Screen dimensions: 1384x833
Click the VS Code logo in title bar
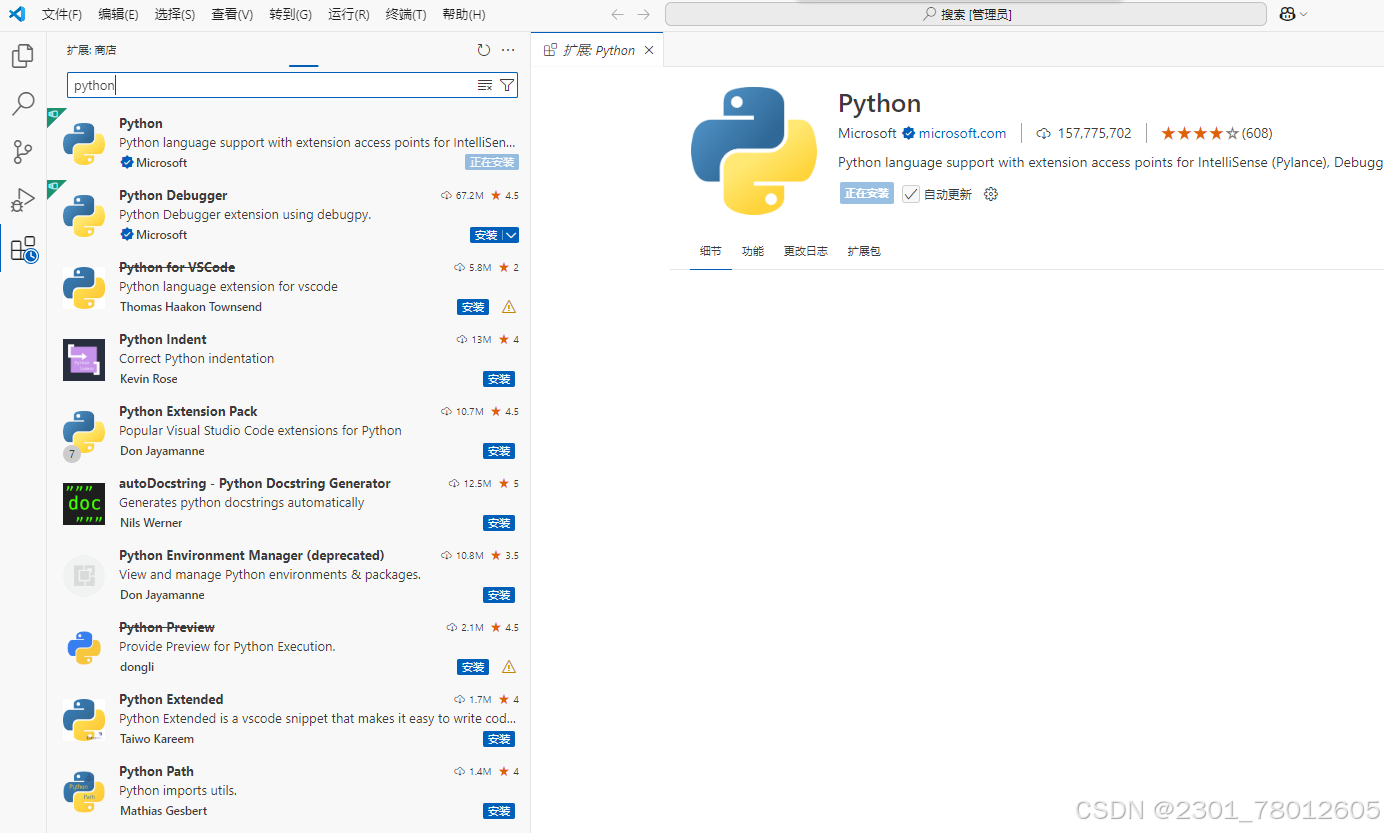pos(17,14)
